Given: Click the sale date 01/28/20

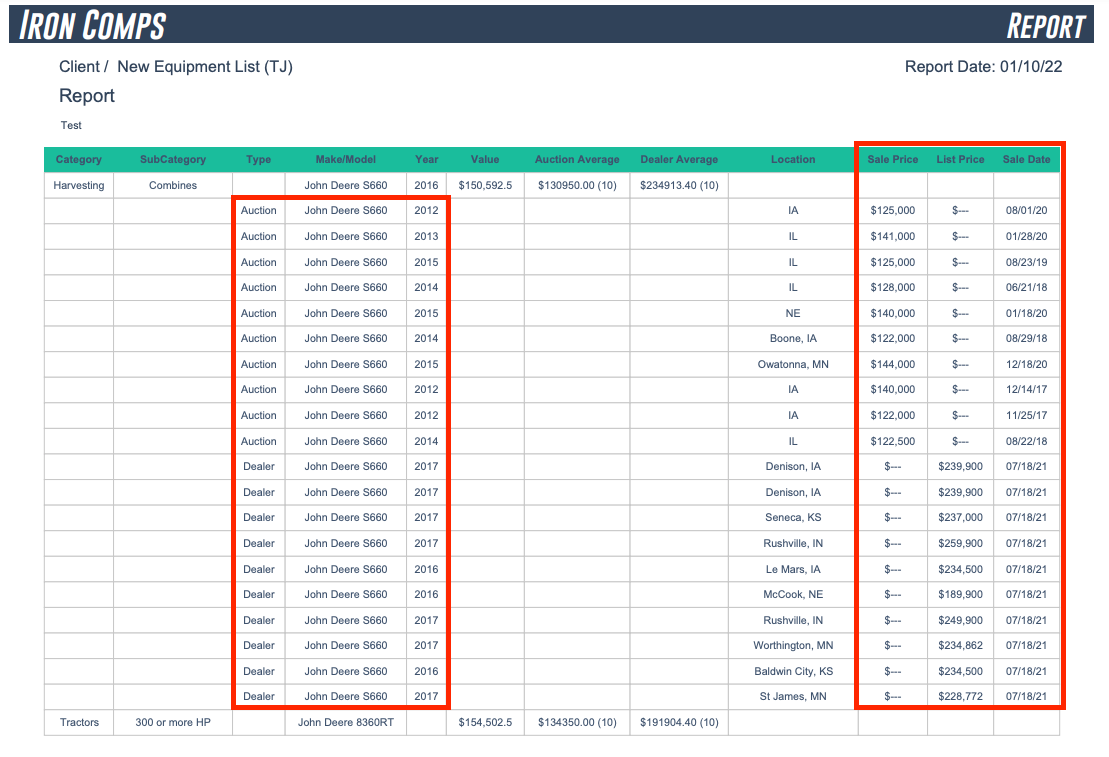Looking at the screenshot, I should 1026,236.
